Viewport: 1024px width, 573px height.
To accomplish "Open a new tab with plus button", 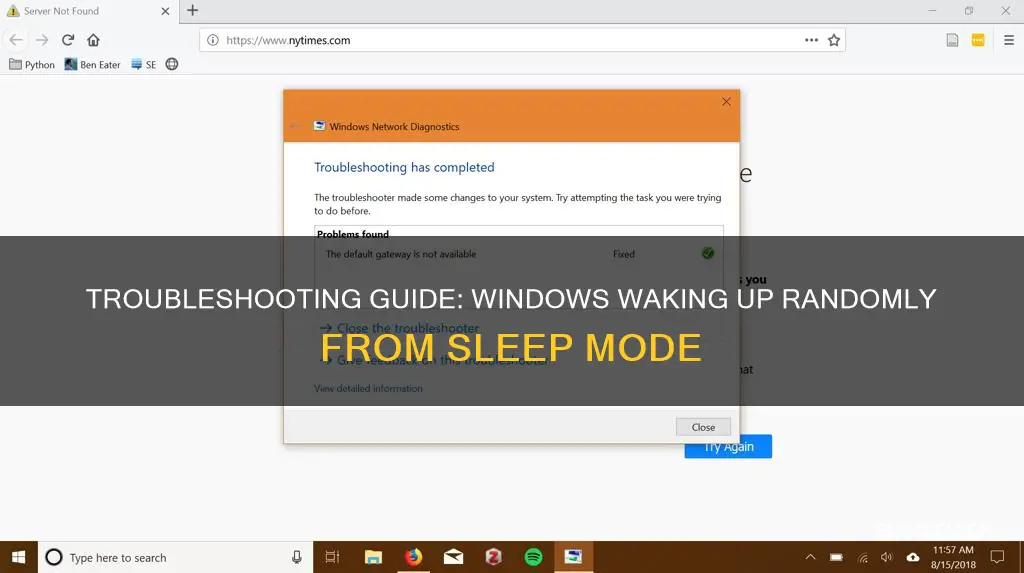I will point(192,10).
